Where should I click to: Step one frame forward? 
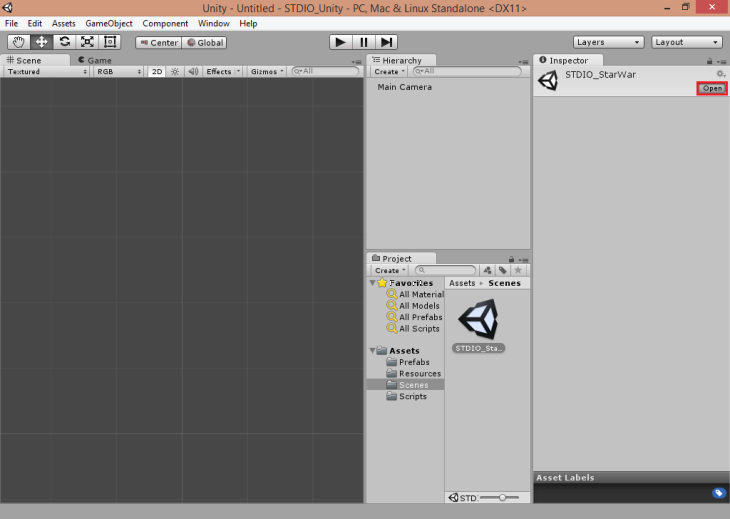(x=386, y=42)
